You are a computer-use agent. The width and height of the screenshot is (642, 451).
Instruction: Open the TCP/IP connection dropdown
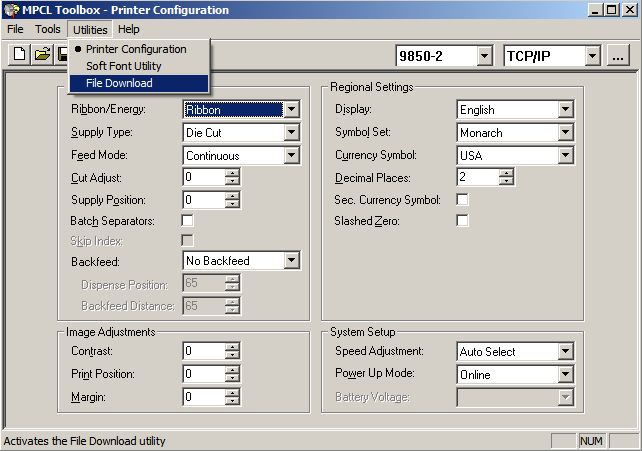click(x=592, y=56)
